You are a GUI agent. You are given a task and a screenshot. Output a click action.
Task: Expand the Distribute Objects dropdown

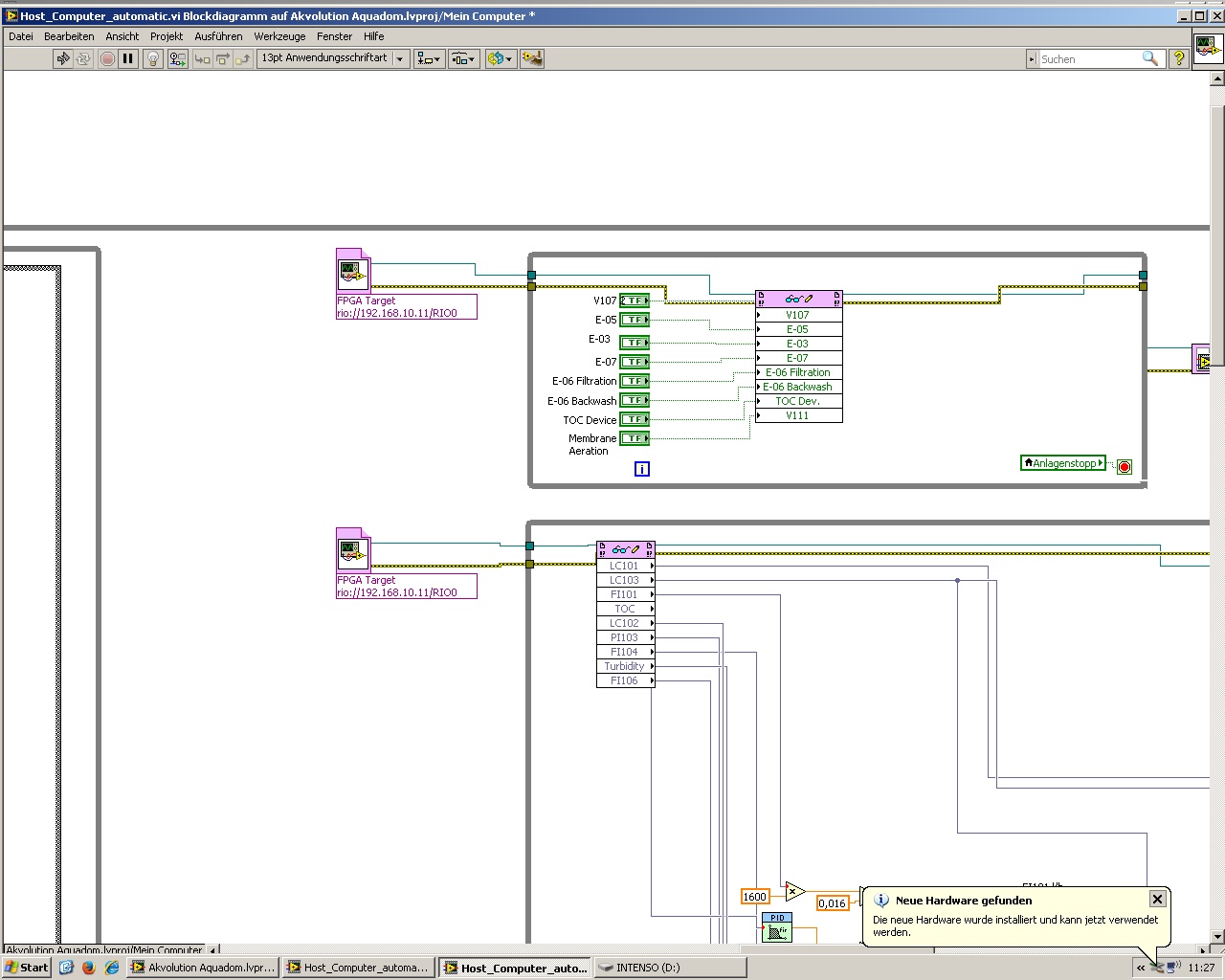pos(464,58)
